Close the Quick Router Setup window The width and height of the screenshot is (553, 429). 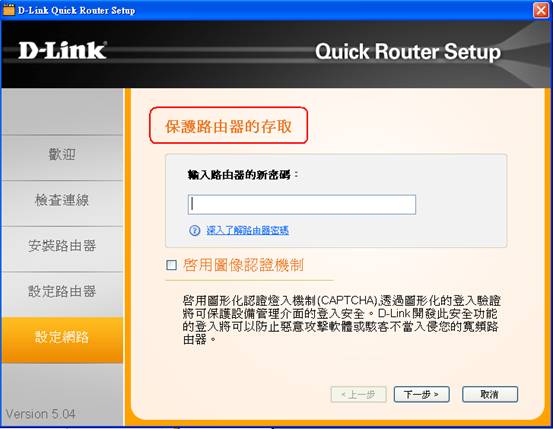pos(541,10)
